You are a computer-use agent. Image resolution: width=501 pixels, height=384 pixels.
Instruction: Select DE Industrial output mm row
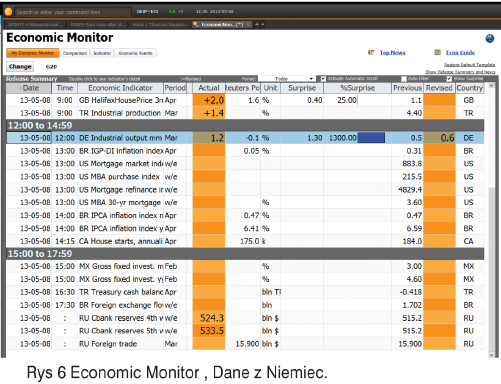coord(245,138)
